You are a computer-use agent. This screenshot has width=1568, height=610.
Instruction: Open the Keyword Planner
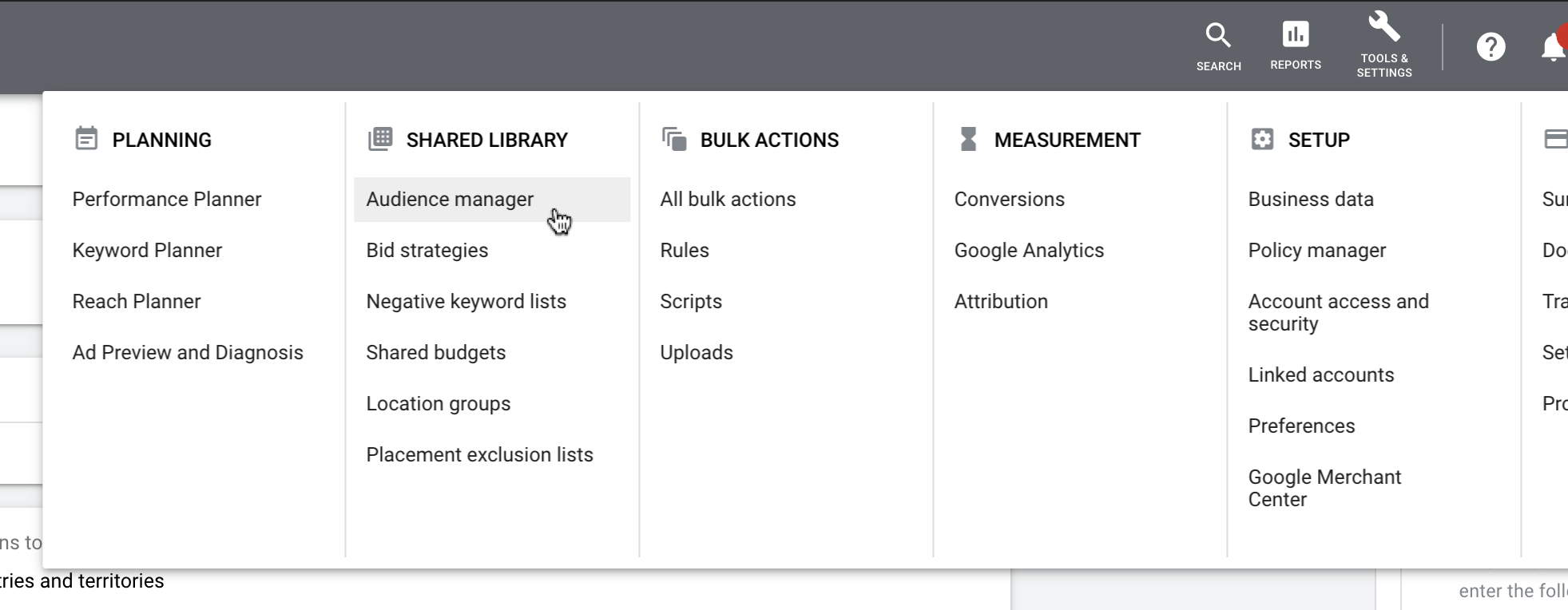147,250
